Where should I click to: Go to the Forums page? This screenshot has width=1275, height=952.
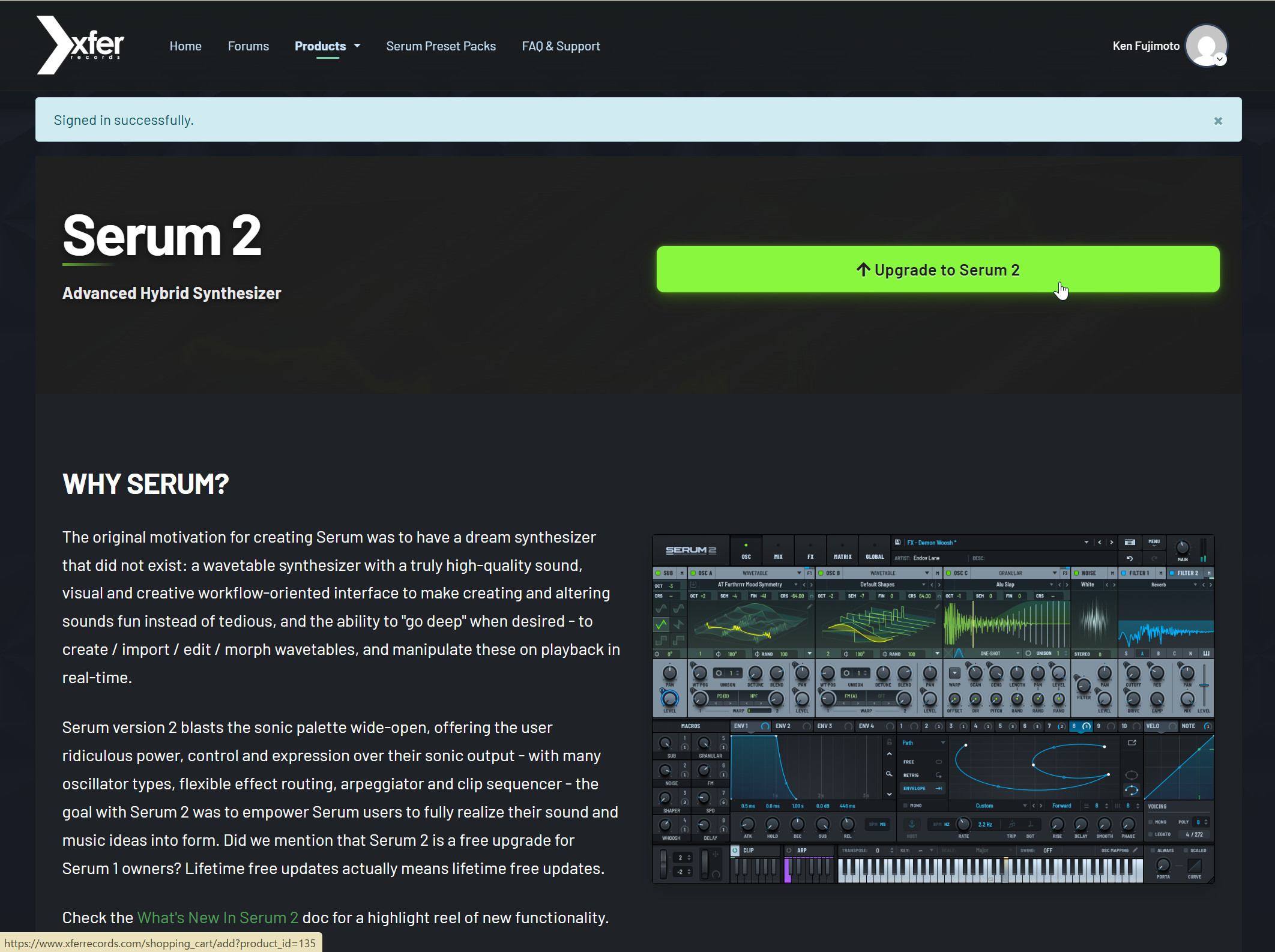249,46
